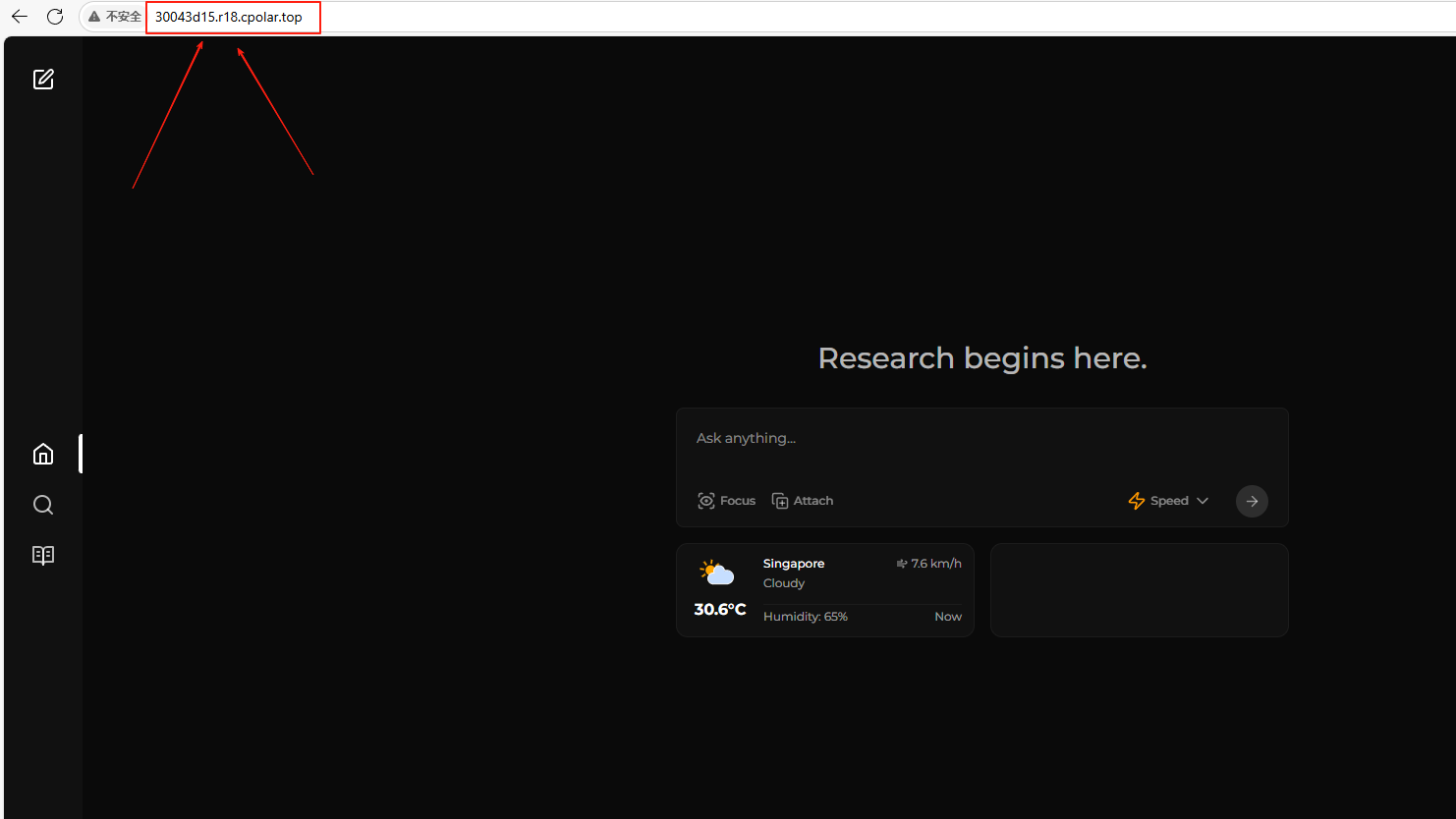Select the cpolar.top URL address bar

[x=229, y=17]
